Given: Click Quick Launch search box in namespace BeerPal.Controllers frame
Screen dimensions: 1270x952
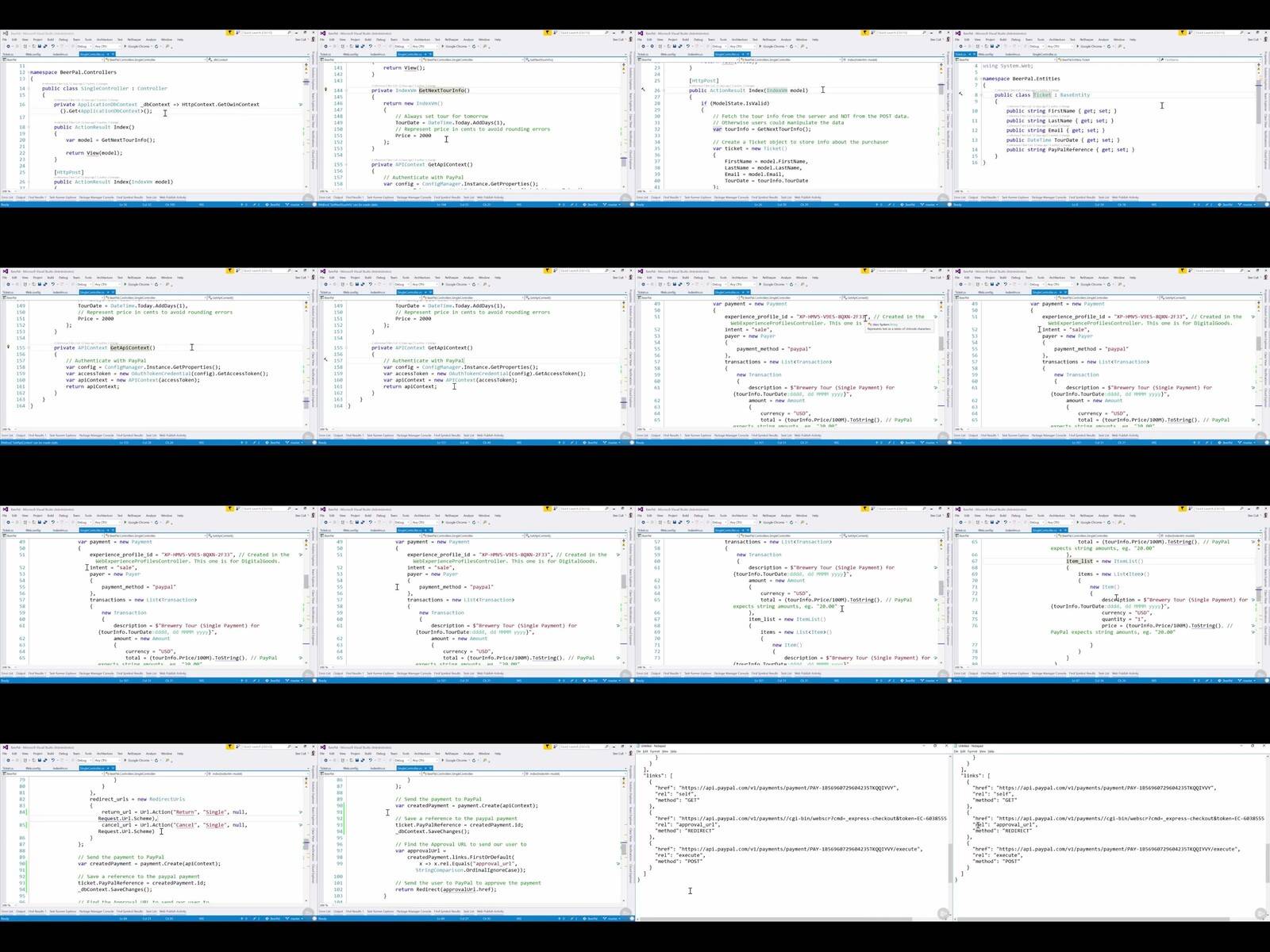Looking at the screenshot, I should click(267, 33).
